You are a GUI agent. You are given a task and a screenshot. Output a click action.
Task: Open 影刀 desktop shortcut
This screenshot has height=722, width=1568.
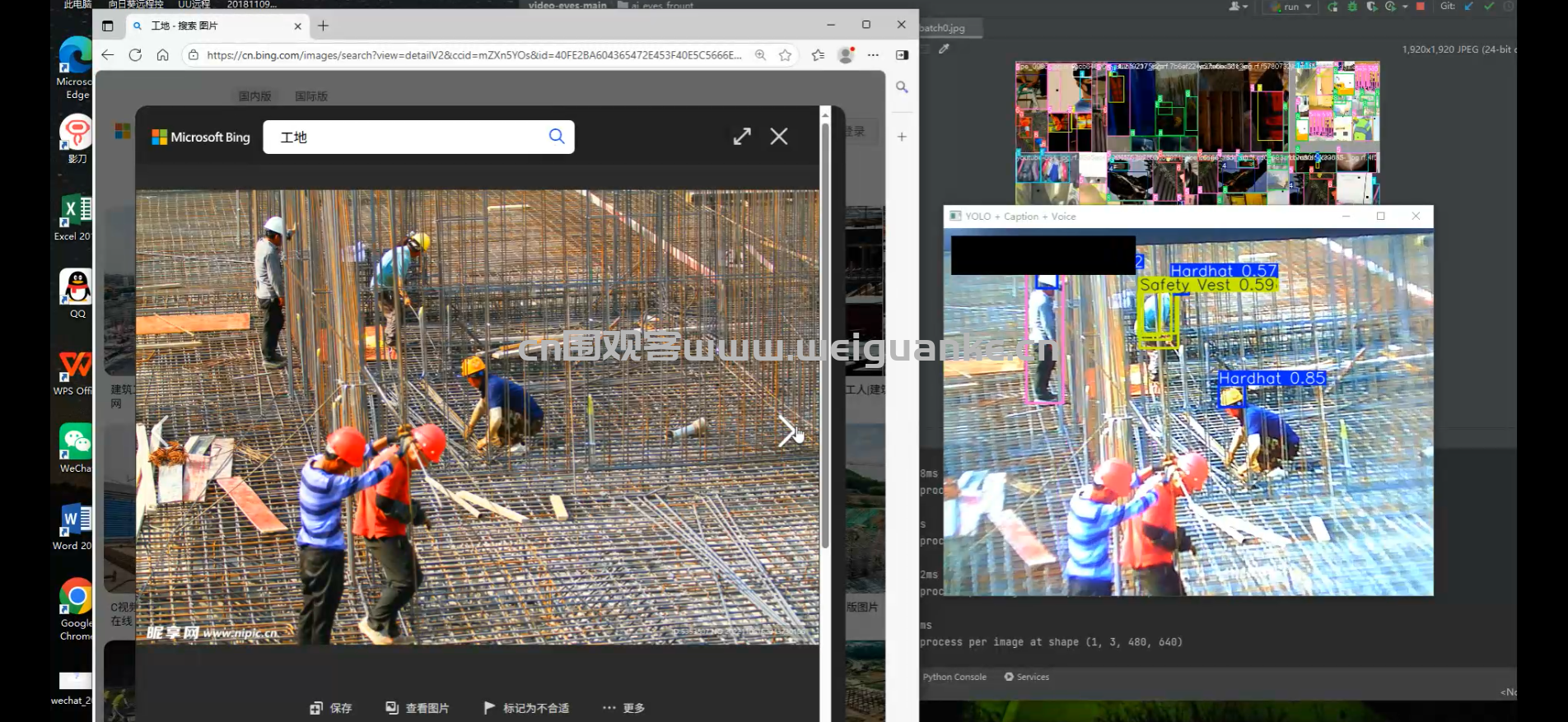[x=76, y=138]
